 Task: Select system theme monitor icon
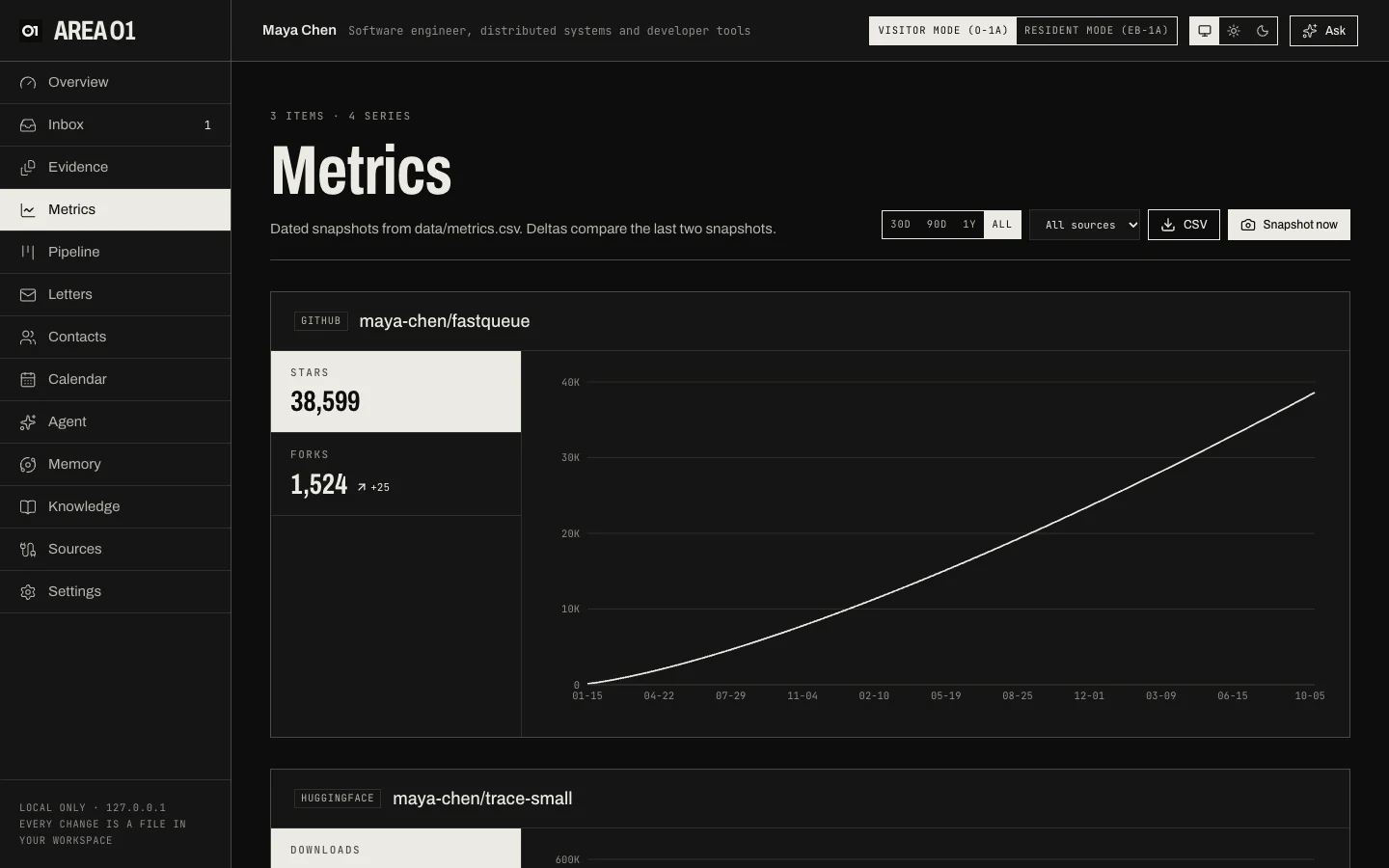click(1205, 31)
